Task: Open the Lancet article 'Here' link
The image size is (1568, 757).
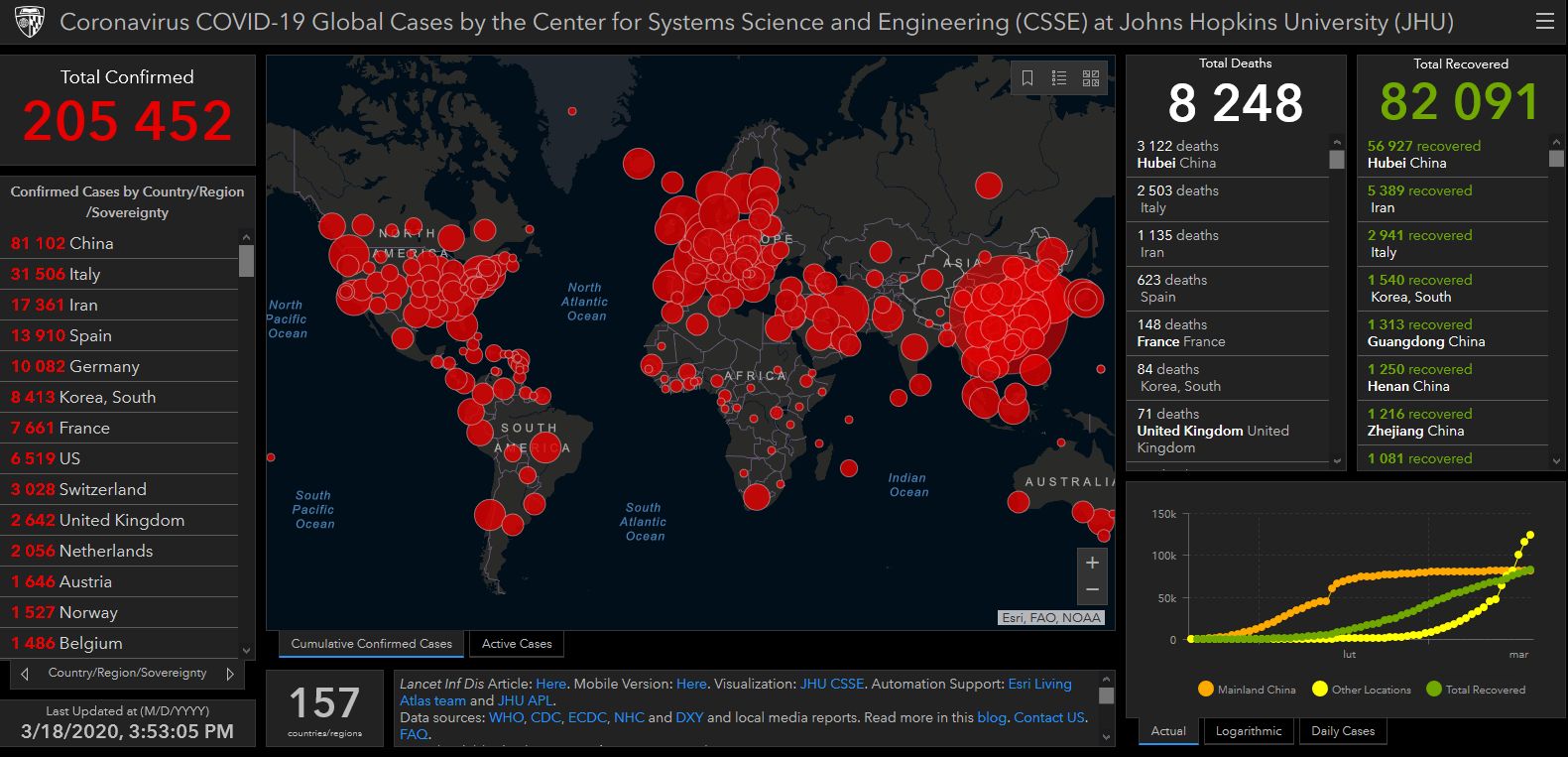Action: (x=550, y=684)
